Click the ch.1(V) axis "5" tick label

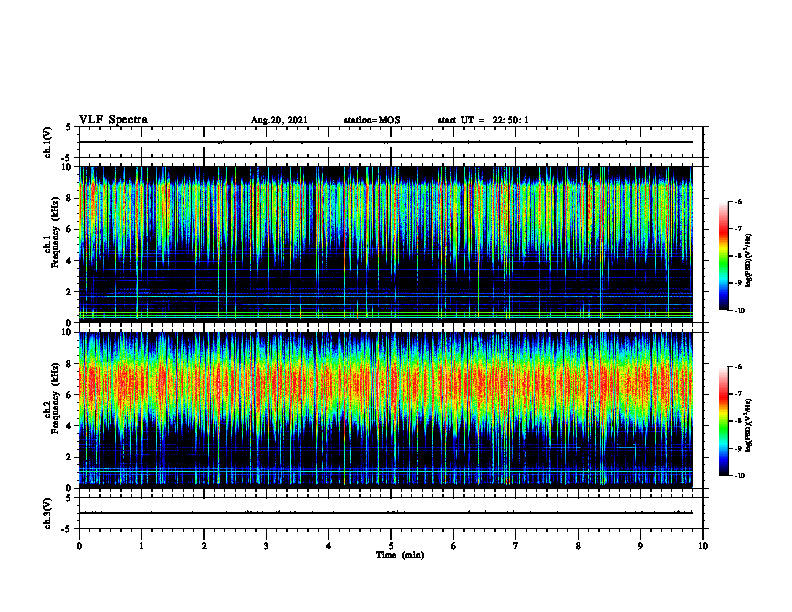coord(69,127)
